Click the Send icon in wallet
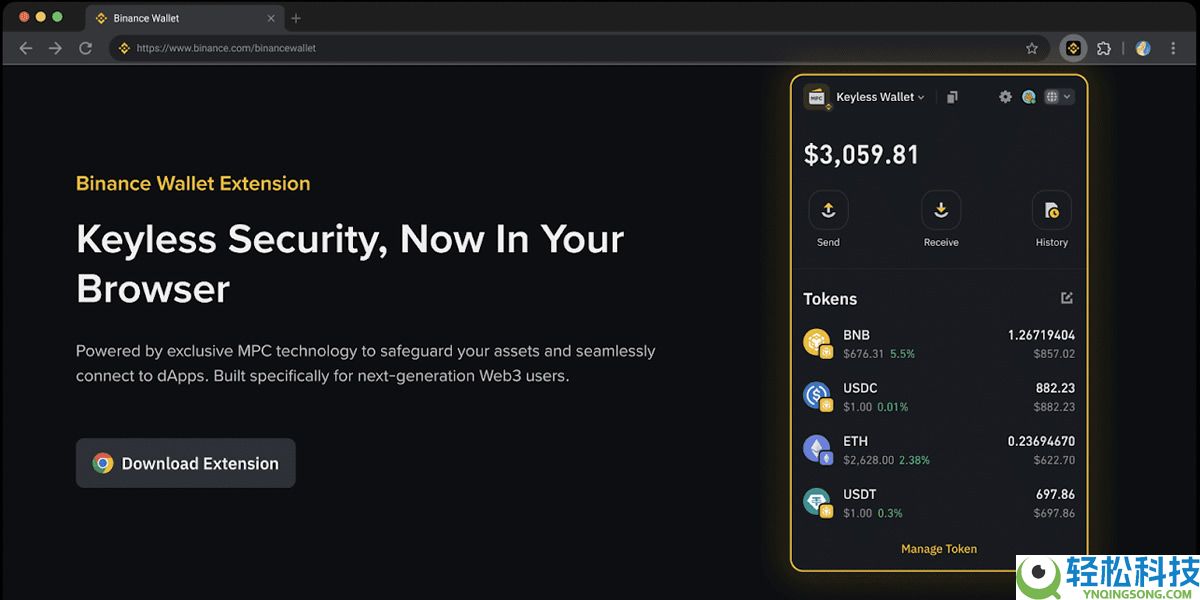 coord(828,211)
